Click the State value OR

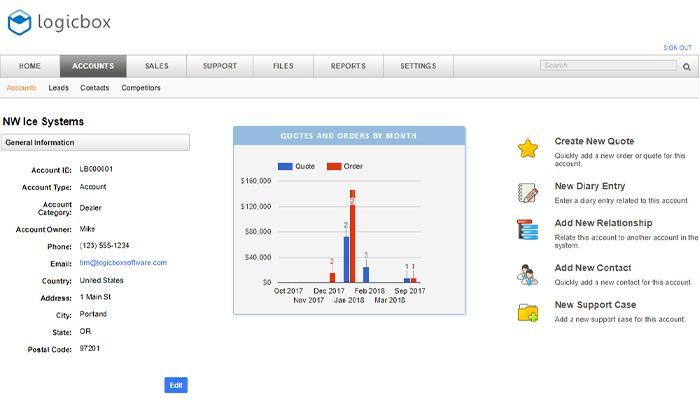85,331
